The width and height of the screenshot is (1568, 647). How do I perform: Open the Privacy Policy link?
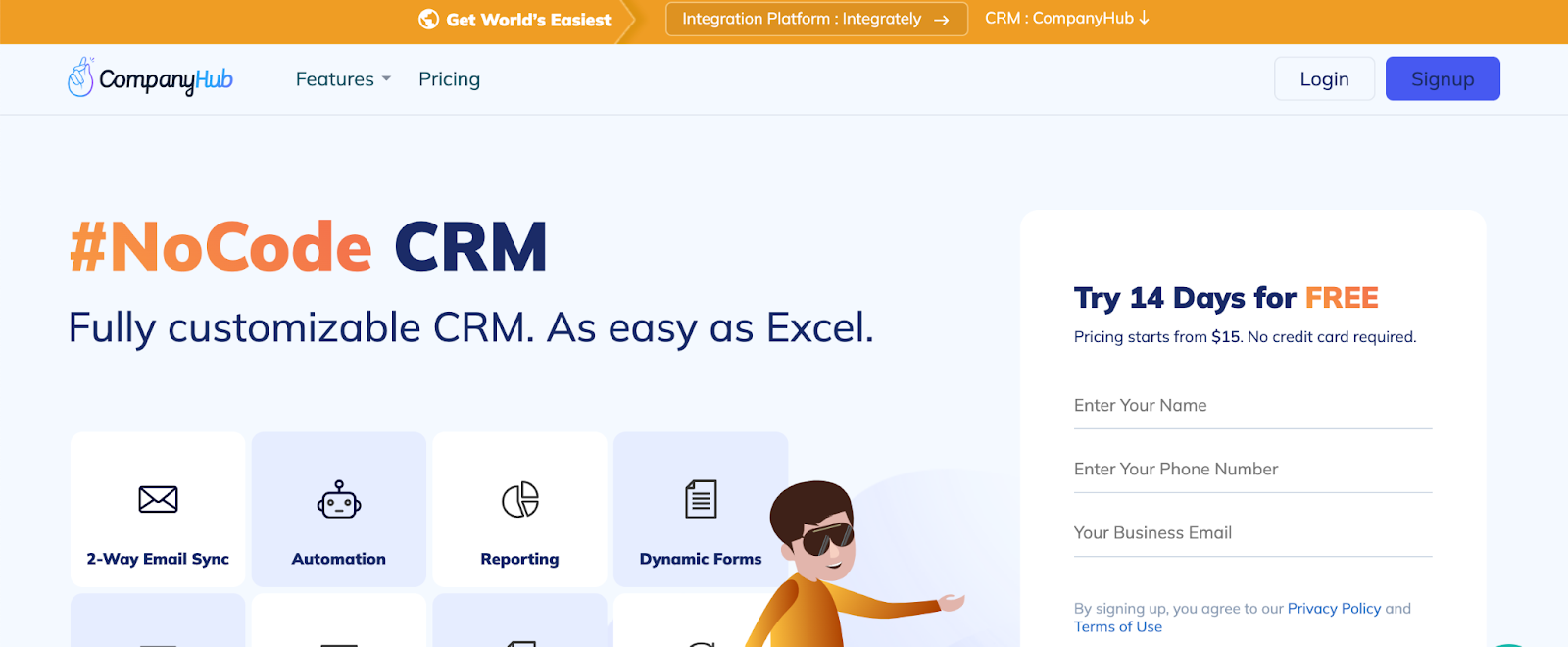point(1334,609)
